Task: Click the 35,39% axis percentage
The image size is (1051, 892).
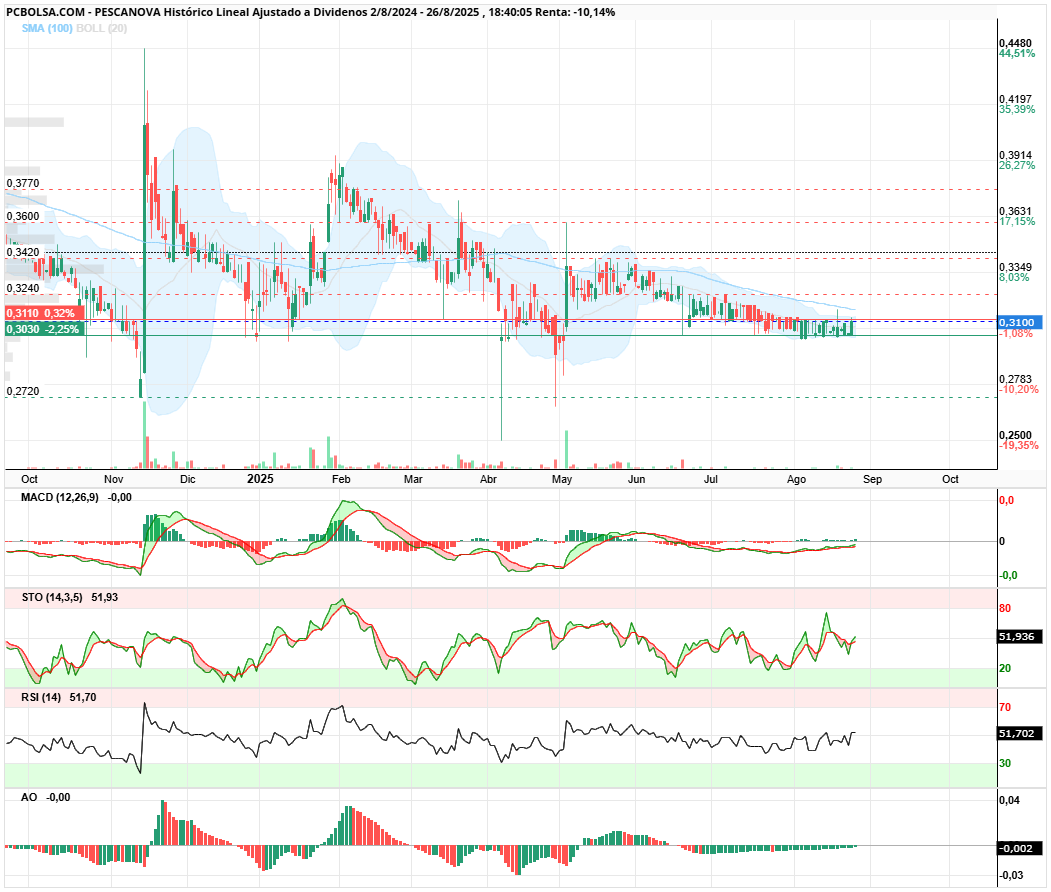Action: (1017, 109)
